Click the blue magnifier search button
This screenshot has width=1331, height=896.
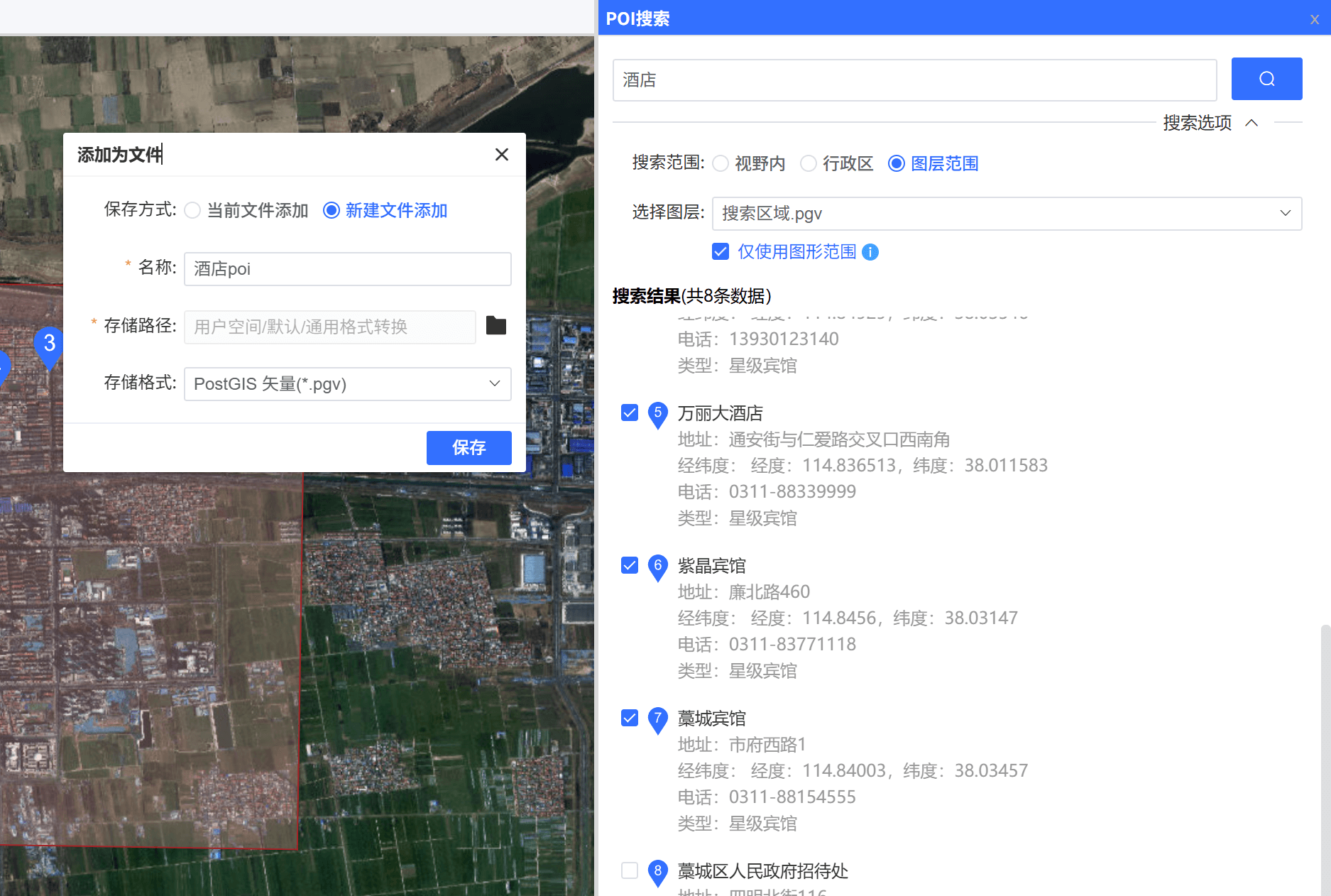click(1266, 79)
